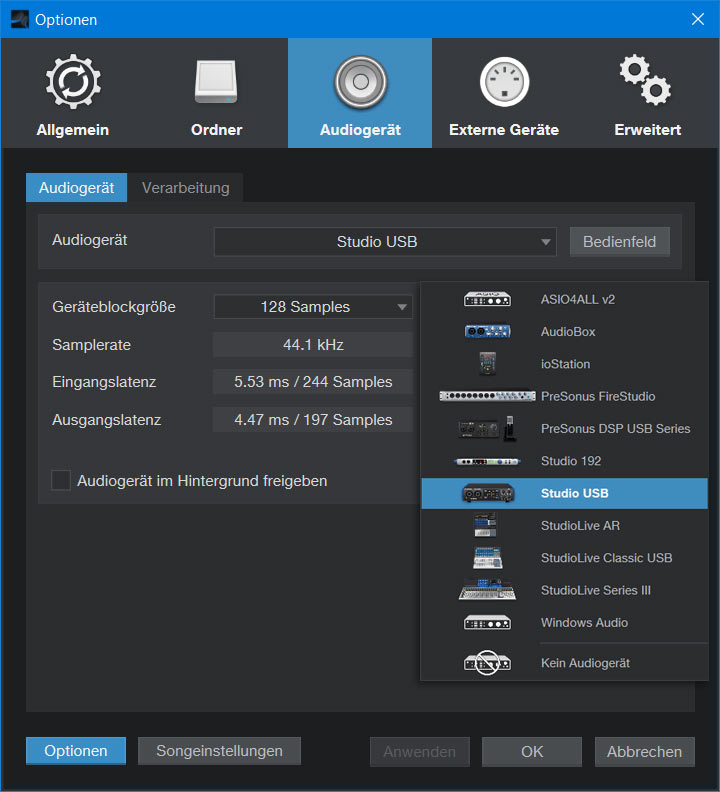Select the Ordner drive icon
The width and height of the screenshot is (720, 792).
tap(216, 82)
